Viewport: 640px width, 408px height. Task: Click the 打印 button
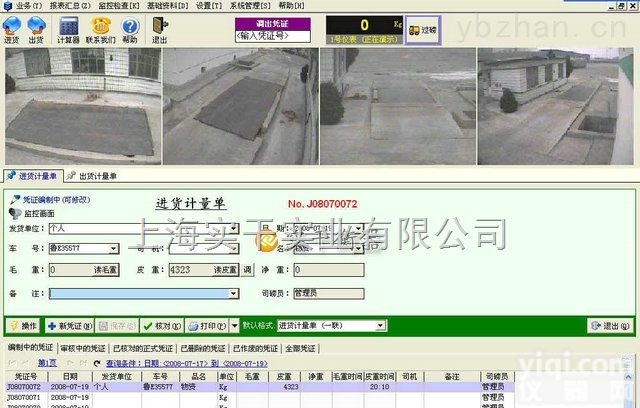[x=208, y=326]
